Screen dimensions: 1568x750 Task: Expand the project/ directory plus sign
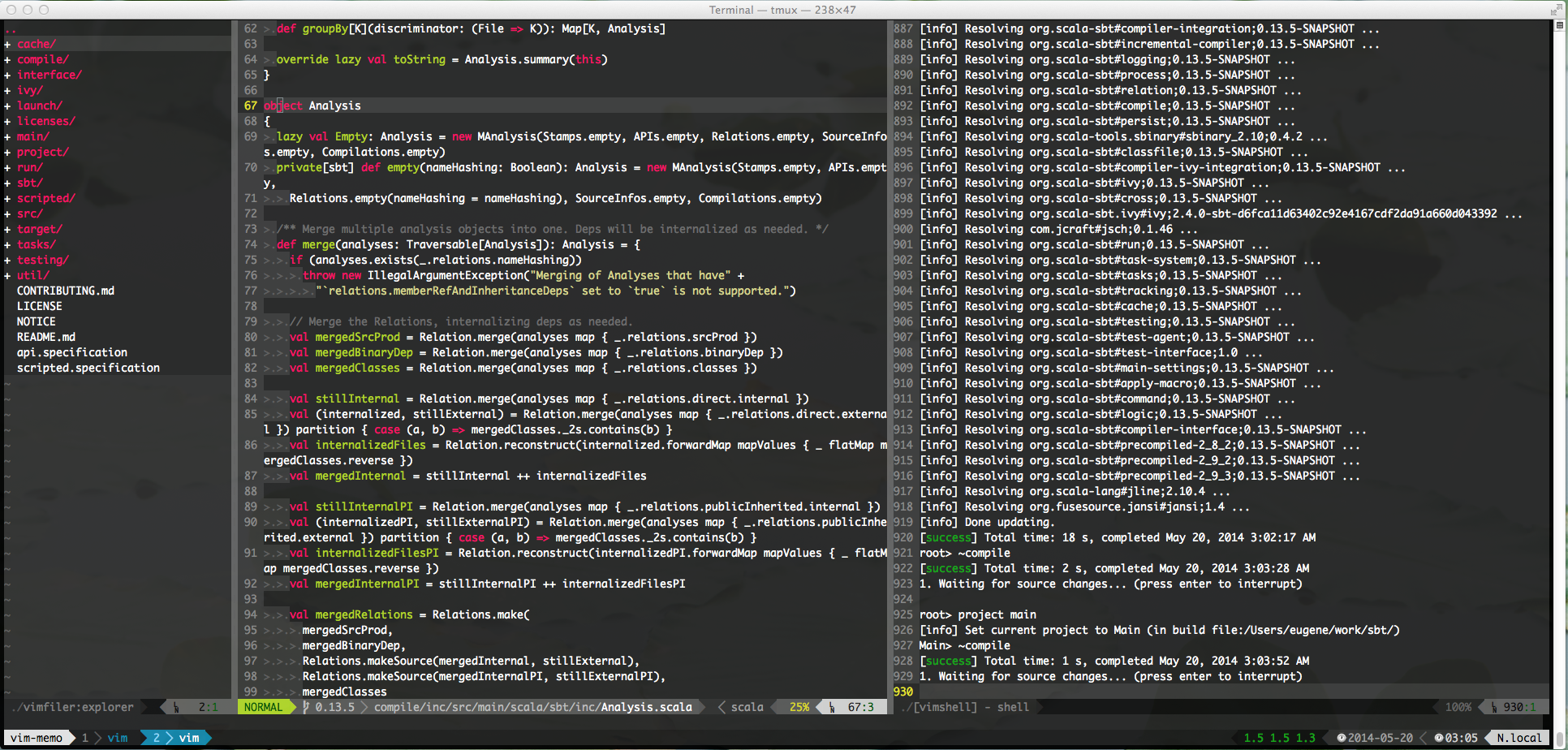point(7,152)
